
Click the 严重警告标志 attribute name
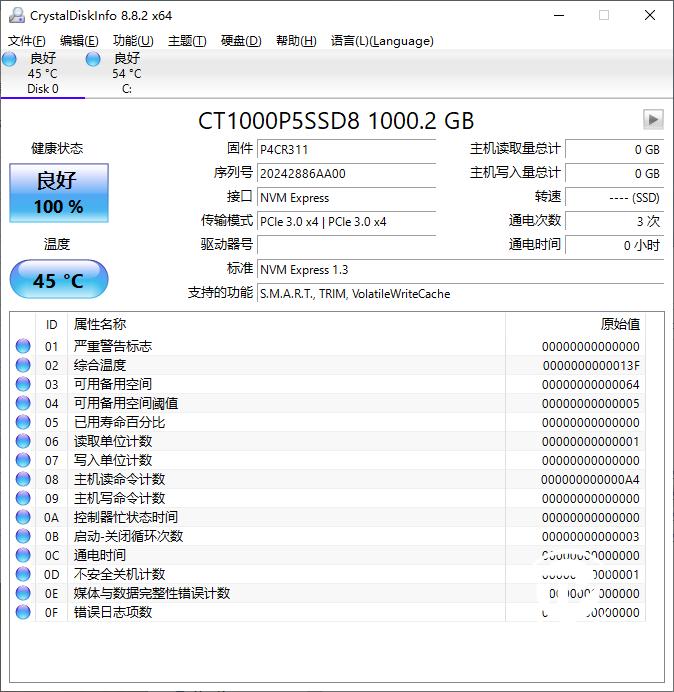pyautogui.click(x=113, y=346)
